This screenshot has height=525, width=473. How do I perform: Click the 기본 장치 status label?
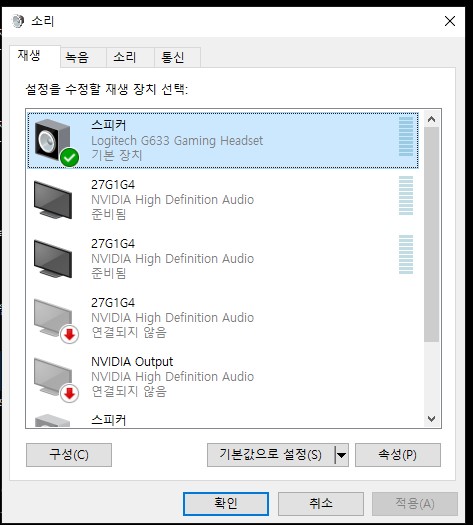(117, 155)
